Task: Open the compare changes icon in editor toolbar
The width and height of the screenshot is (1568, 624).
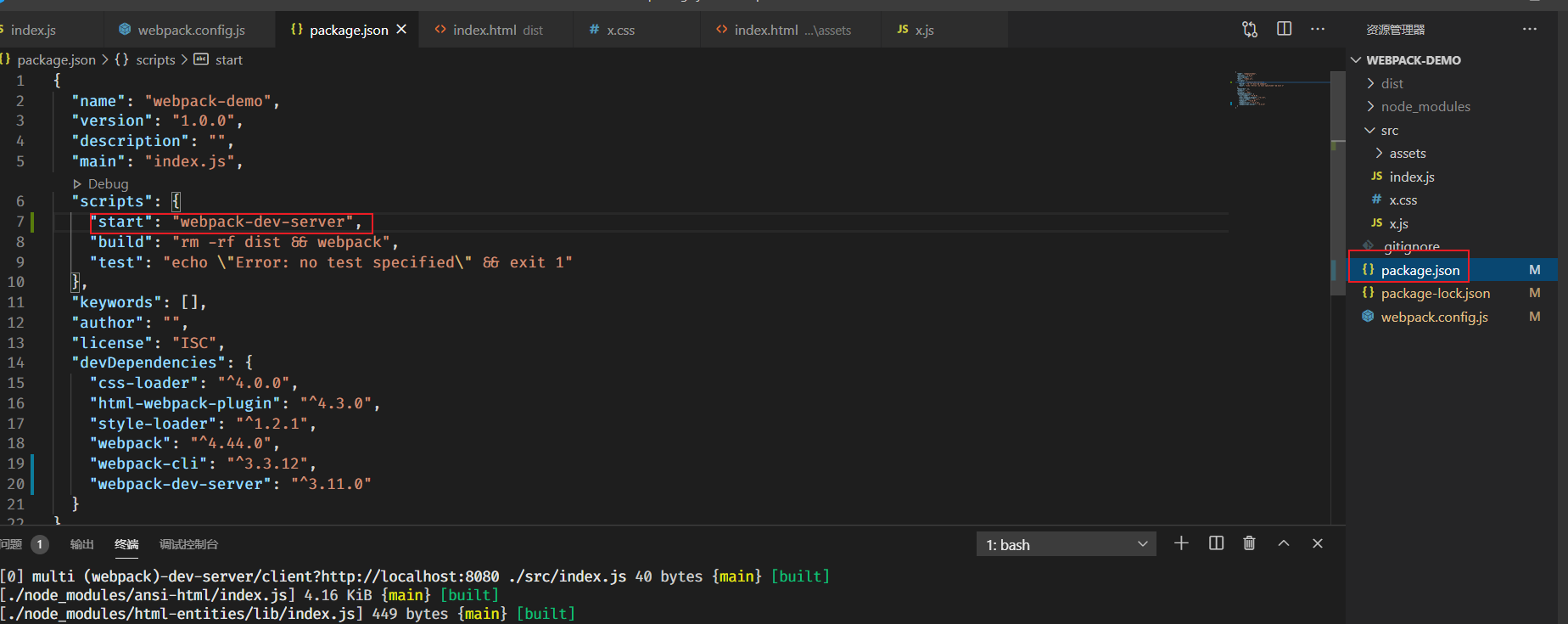Action: pyautogui.click(x=1250, y=29)
